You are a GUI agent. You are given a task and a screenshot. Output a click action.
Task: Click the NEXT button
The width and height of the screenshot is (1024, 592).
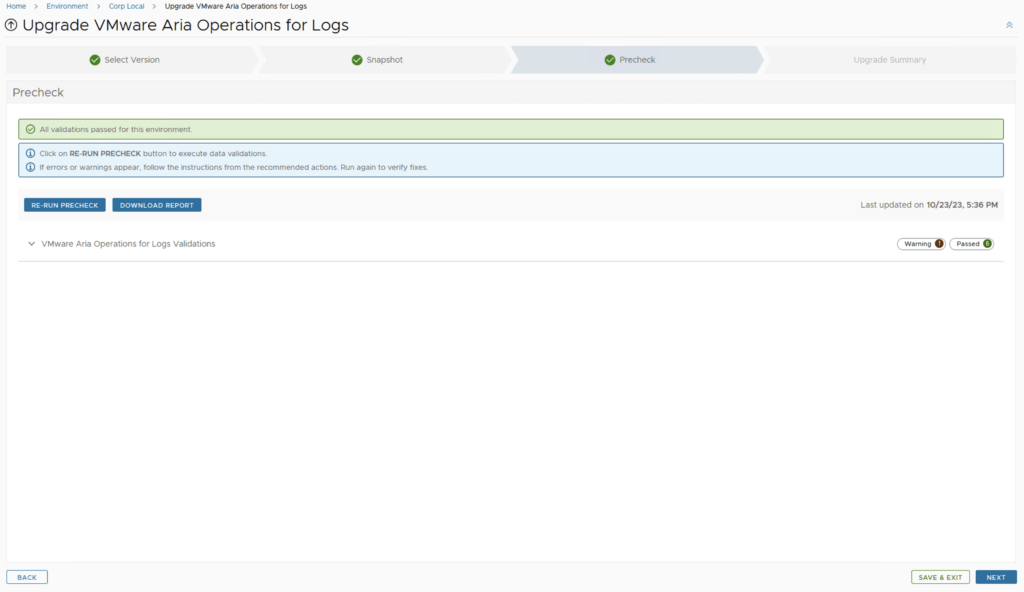[996, 578]
